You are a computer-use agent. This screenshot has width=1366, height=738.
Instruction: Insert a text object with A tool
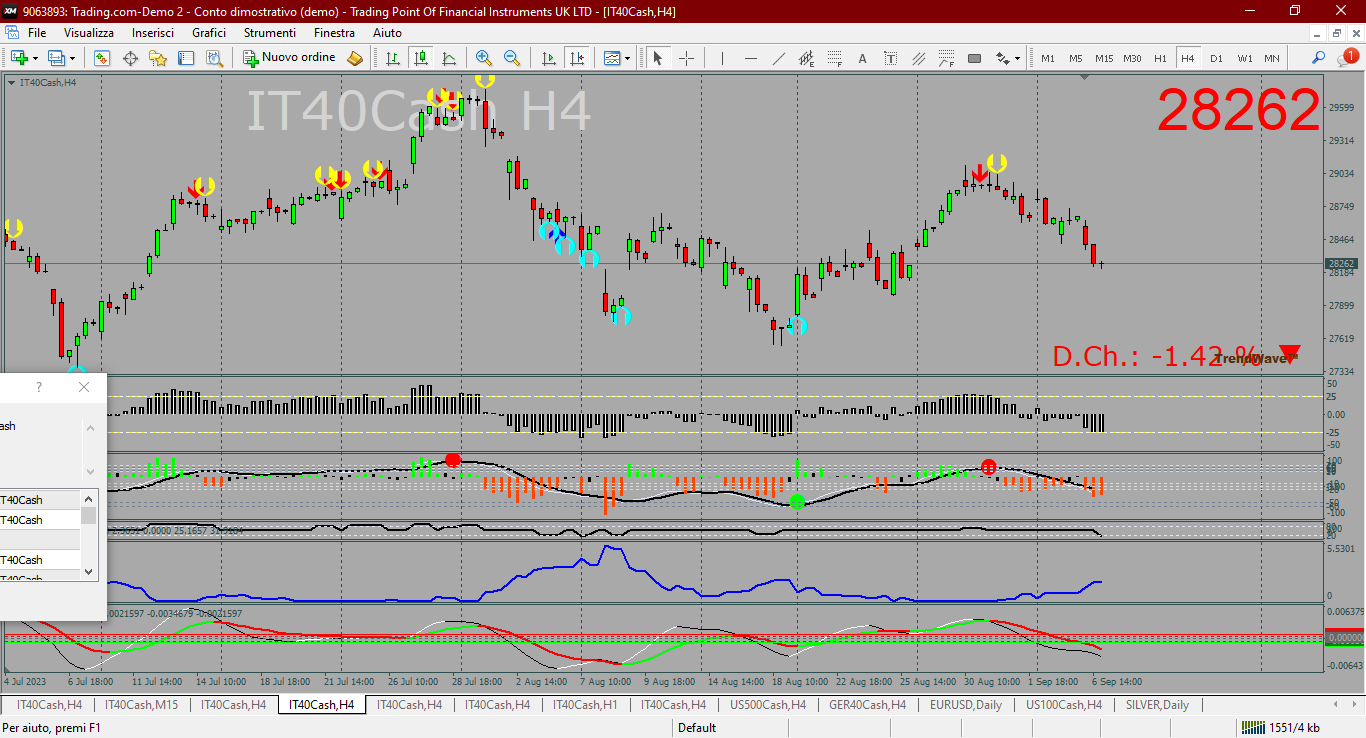[x=862, y=58]
